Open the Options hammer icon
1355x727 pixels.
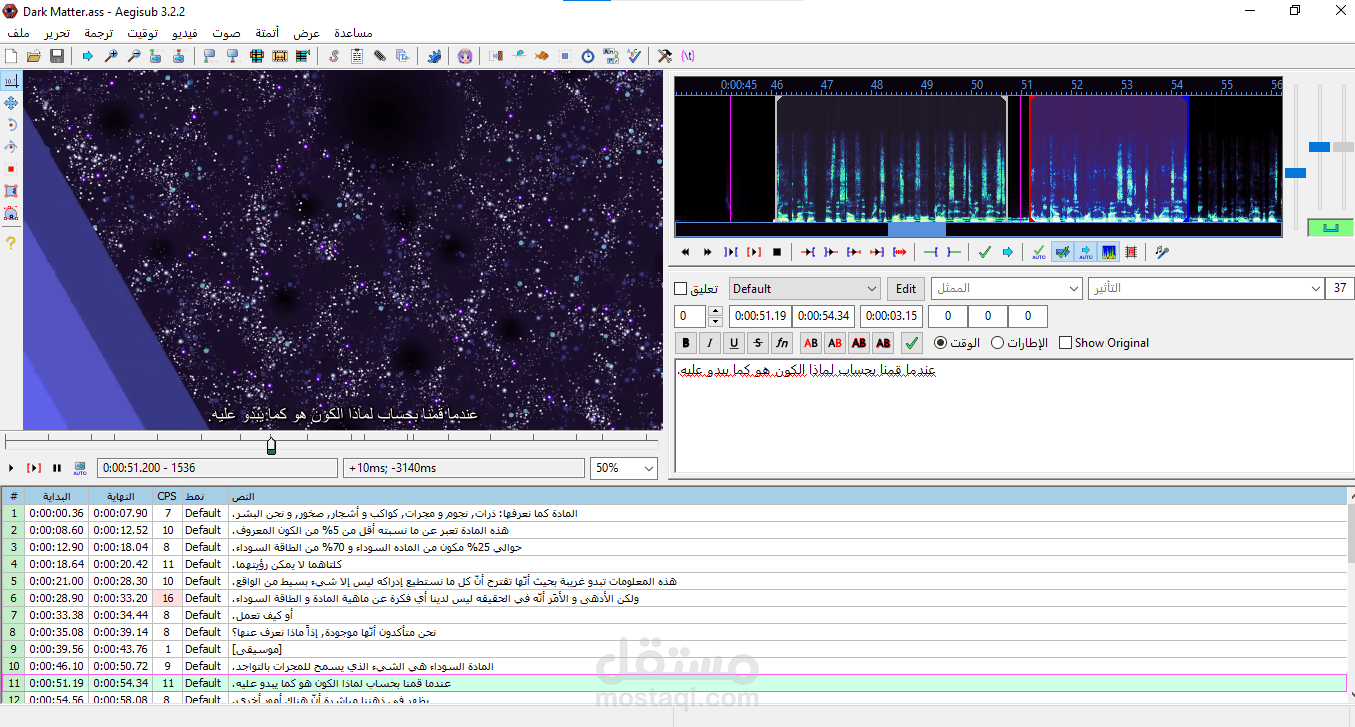(x=665, y=56)
